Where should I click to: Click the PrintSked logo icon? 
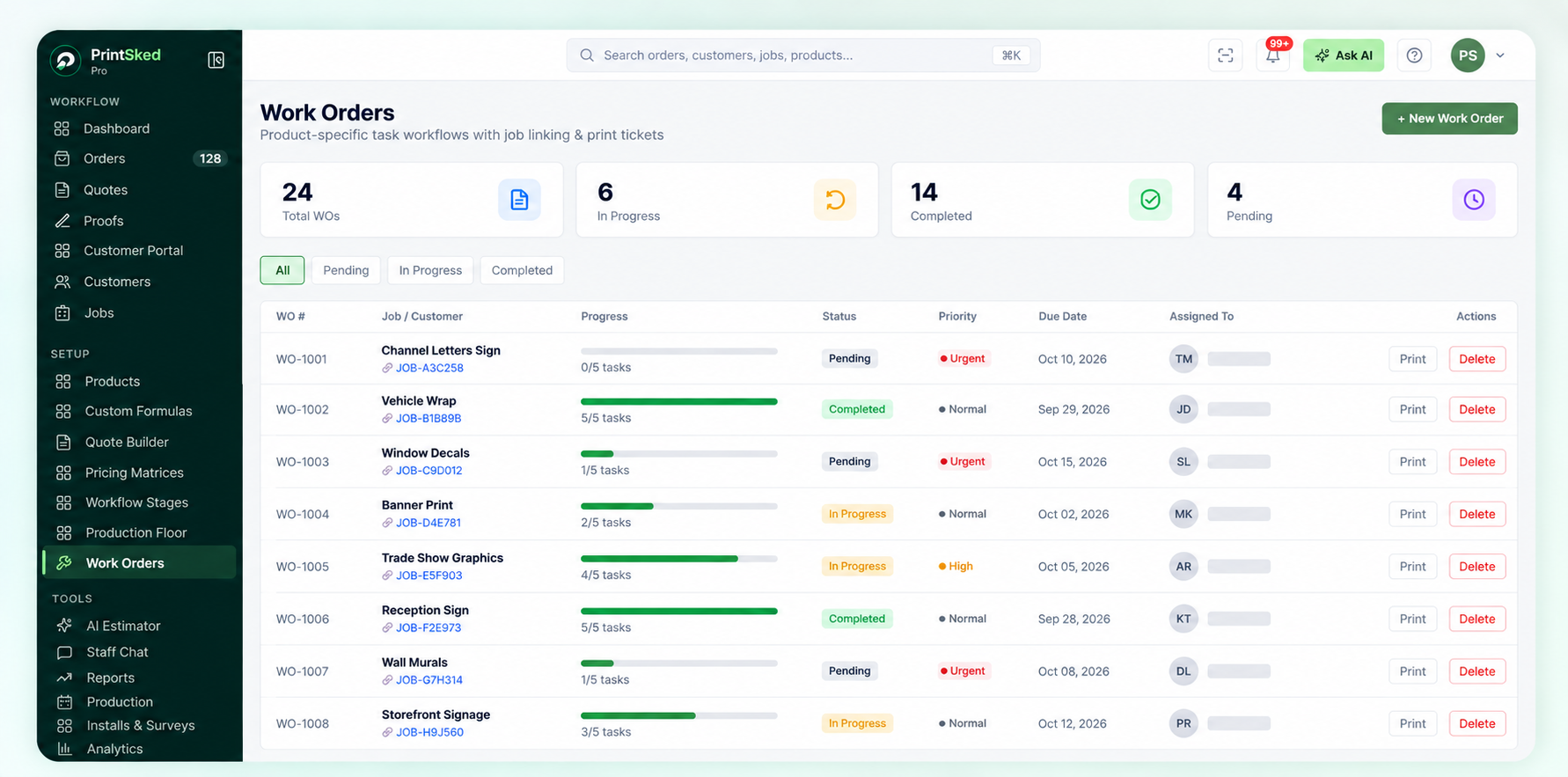(x=65, y=60)
